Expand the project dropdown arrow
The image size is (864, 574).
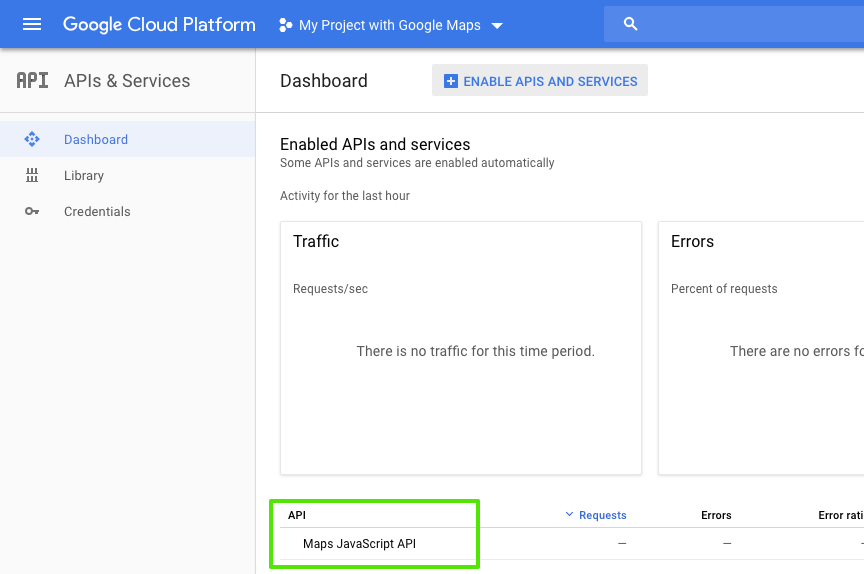(x=497, y=25)
